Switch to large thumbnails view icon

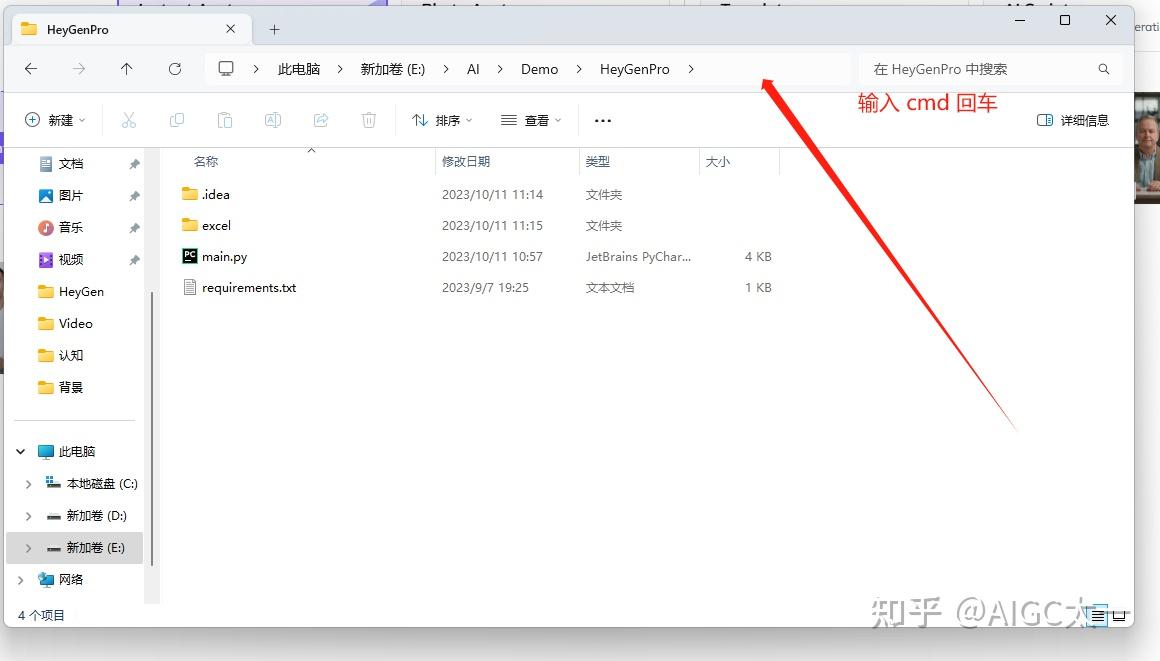[x=1119, y=615]
